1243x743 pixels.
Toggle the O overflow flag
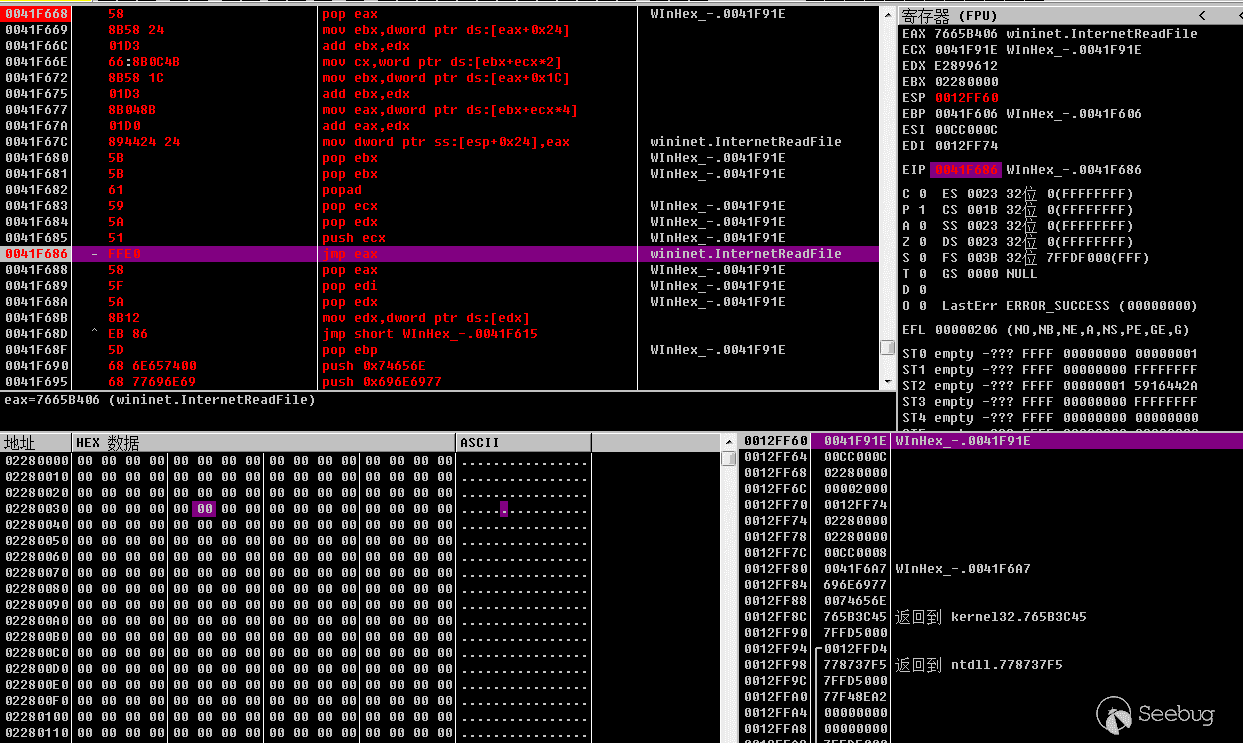click(913, 306)
